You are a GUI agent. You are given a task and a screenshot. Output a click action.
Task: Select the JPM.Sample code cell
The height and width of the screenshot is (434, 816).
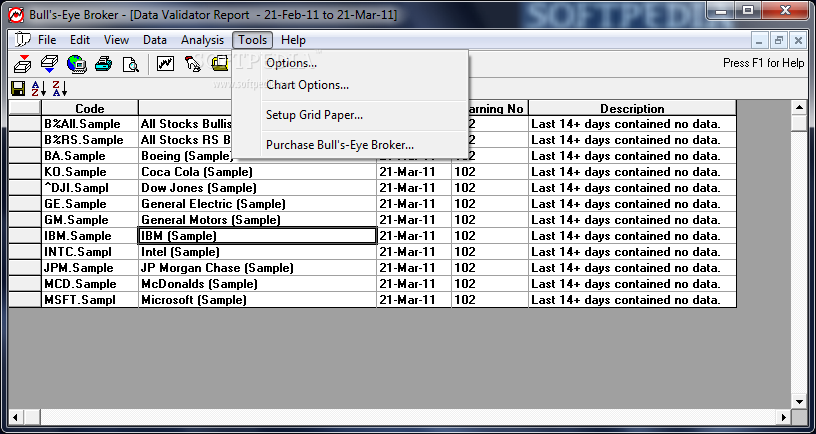click(90, 268)
